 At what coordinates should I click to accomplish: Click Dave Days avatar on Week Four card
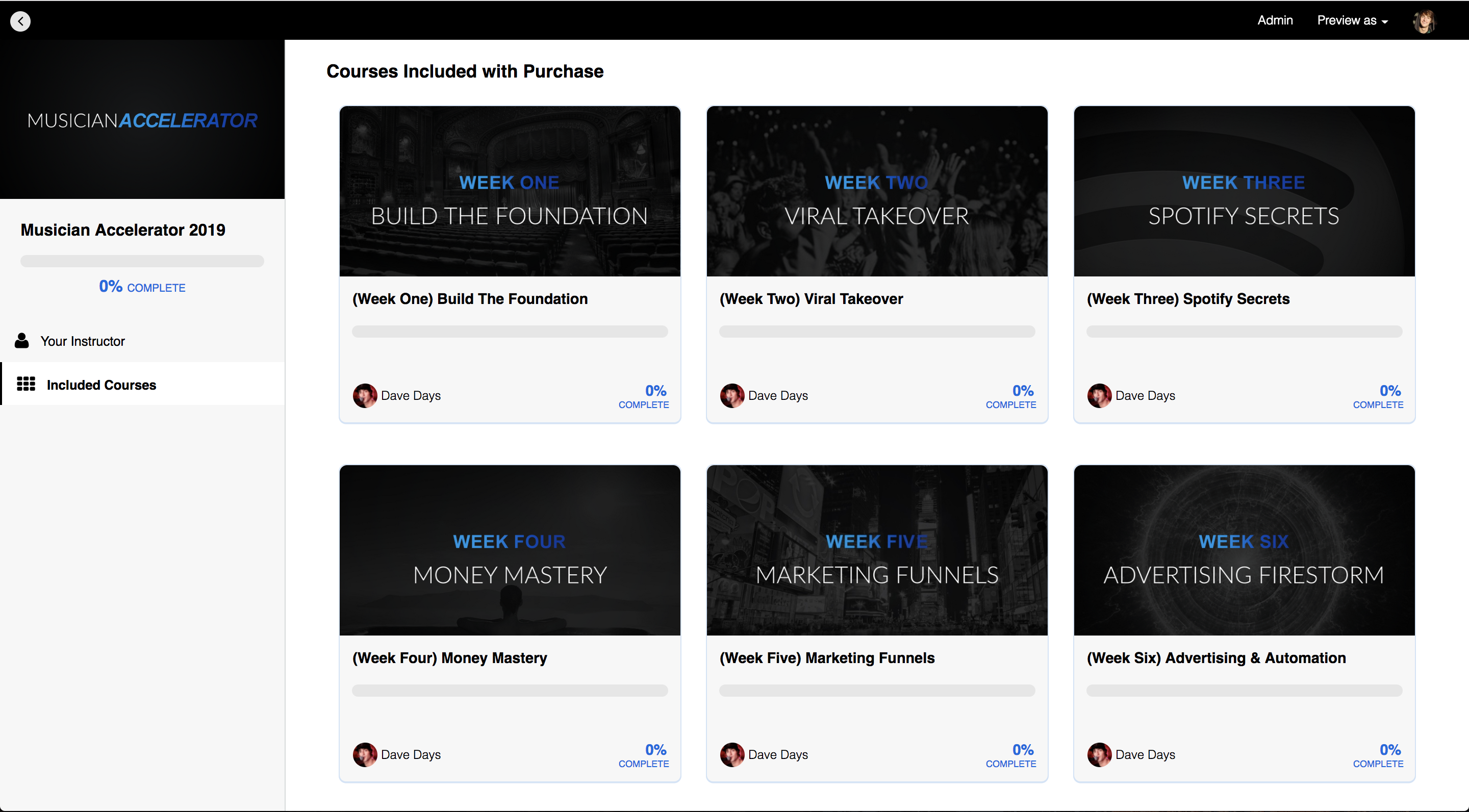[x=365, y=754]
